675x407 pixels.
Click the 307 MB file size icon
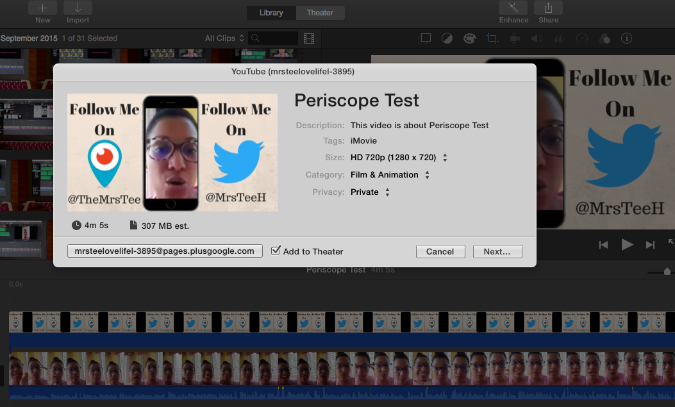coord(133,225)
